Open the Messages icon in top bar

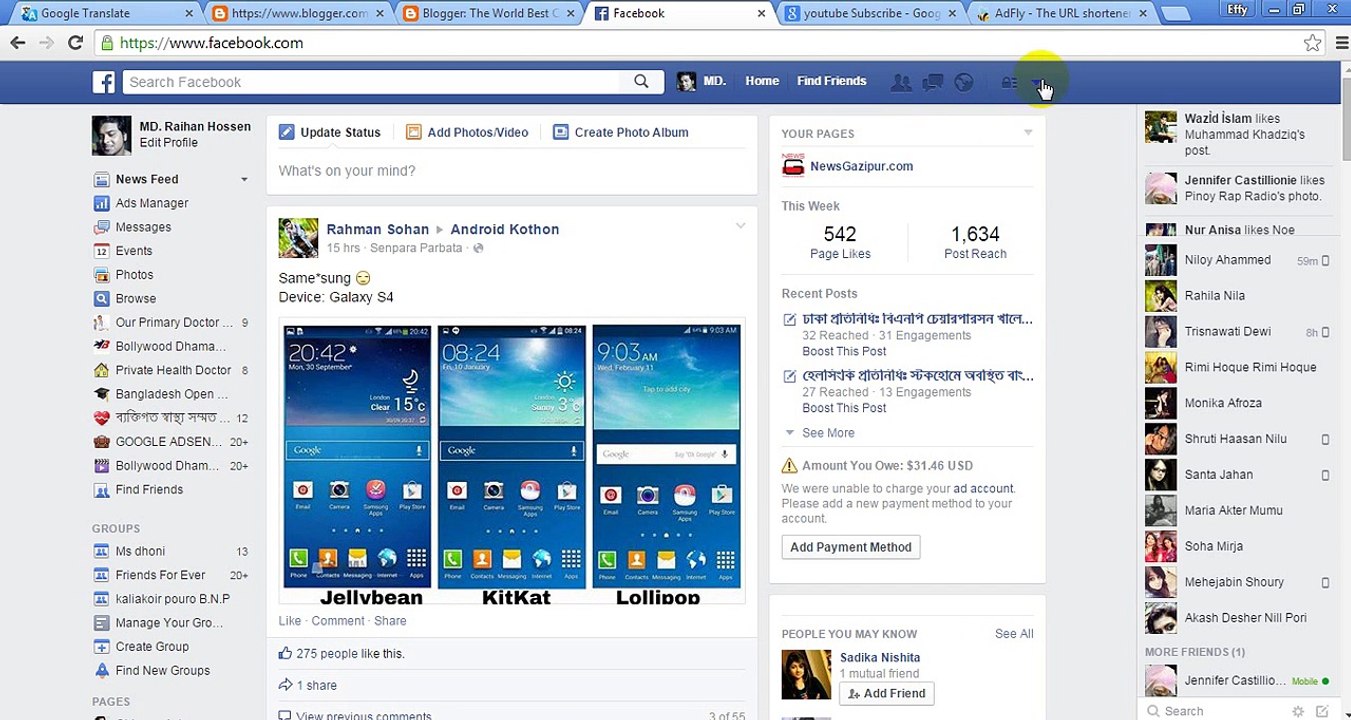click(x=933, y=82)
